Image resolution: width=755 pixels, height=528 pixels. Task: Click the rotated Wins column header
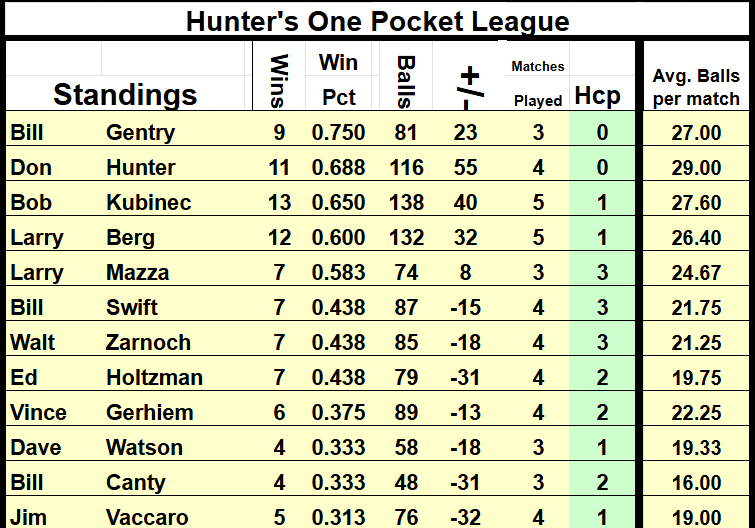click(280, 78)
